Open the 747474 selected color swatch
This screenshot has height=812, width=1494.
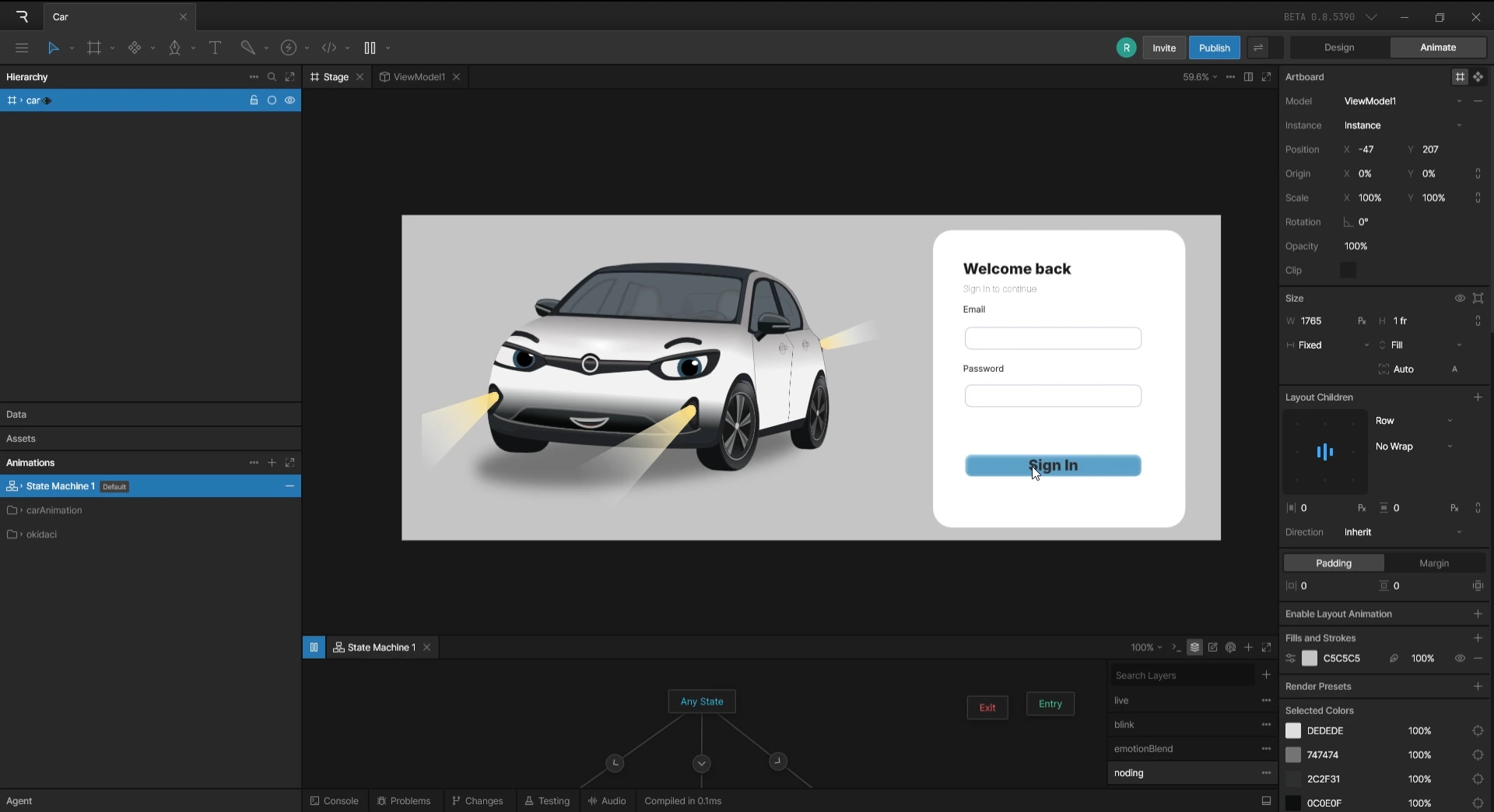pyautogui.click(x=1293, y=755)
